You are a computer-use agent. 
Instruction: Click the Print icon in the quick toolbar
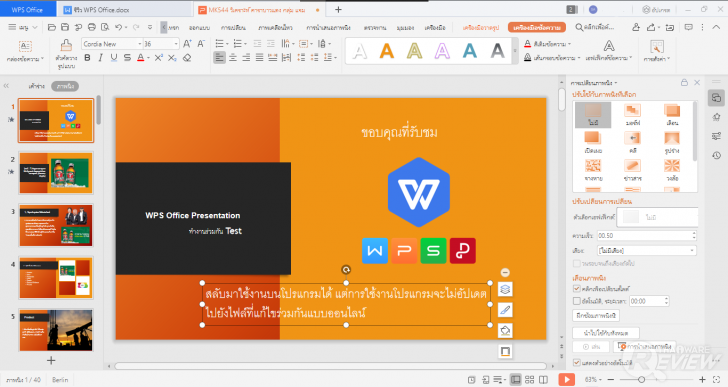pyautogui.click(x=92, y=27)
